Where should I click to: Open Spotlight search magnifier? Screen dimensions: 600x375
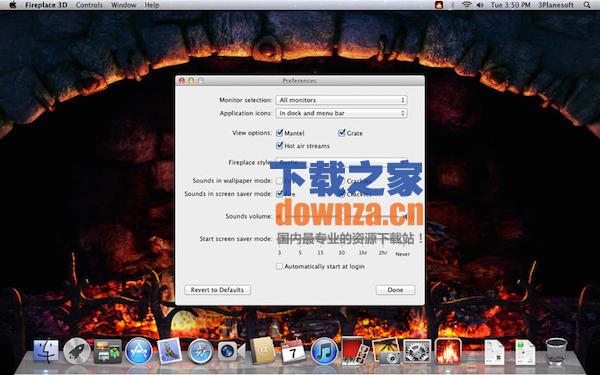587,5
